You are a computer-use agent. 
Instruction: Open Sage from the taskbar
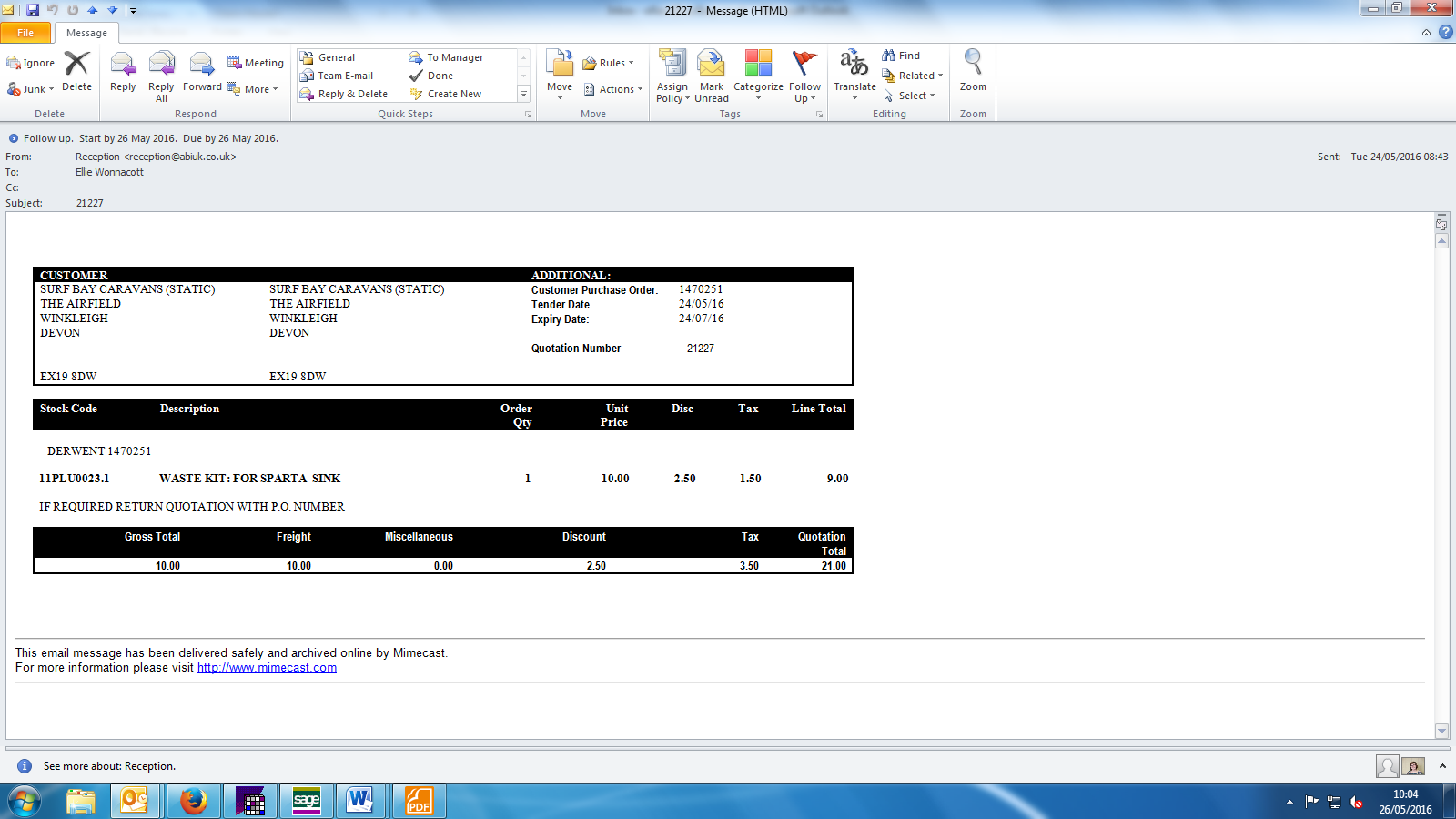click(307, 801)
